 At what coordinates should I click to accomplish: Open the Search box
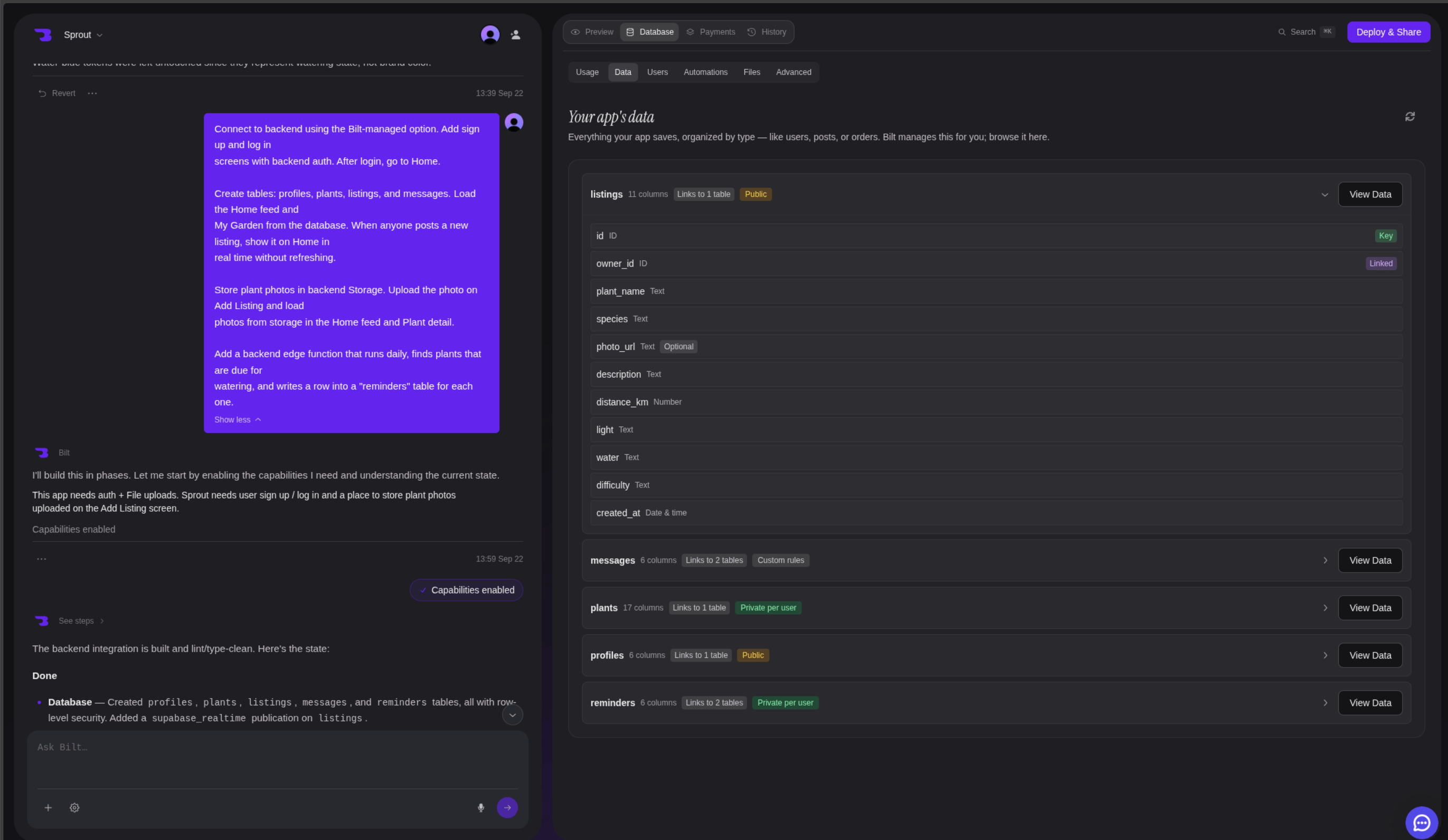point(1305,32)
